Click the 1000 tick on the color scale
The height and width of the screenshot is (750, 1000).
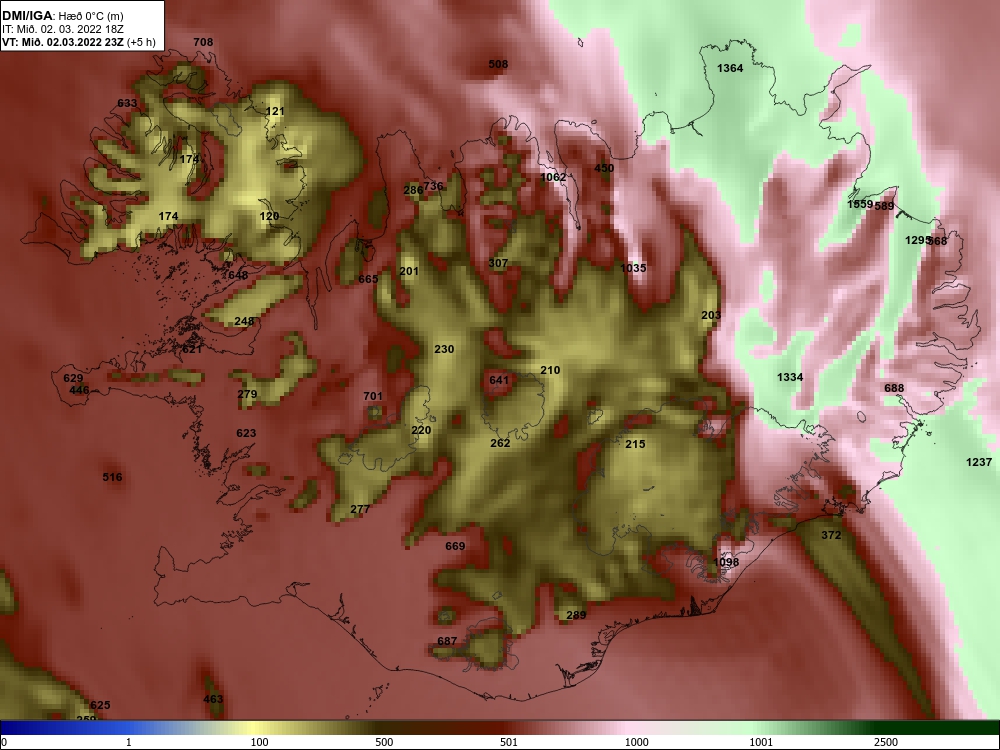coord(637,742)
